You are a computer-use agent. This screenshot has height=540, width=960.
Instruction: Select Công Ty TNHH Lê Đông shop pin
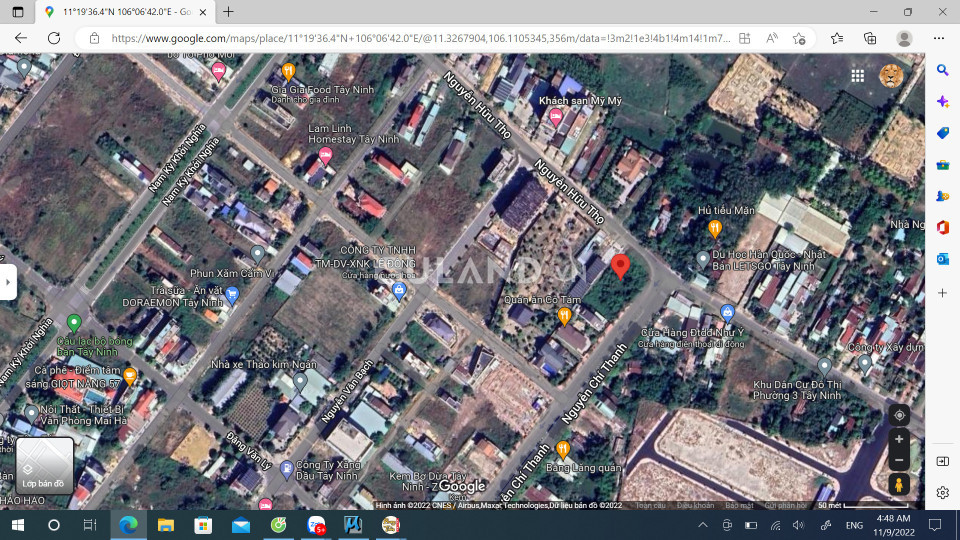click(x=399, y=291)
